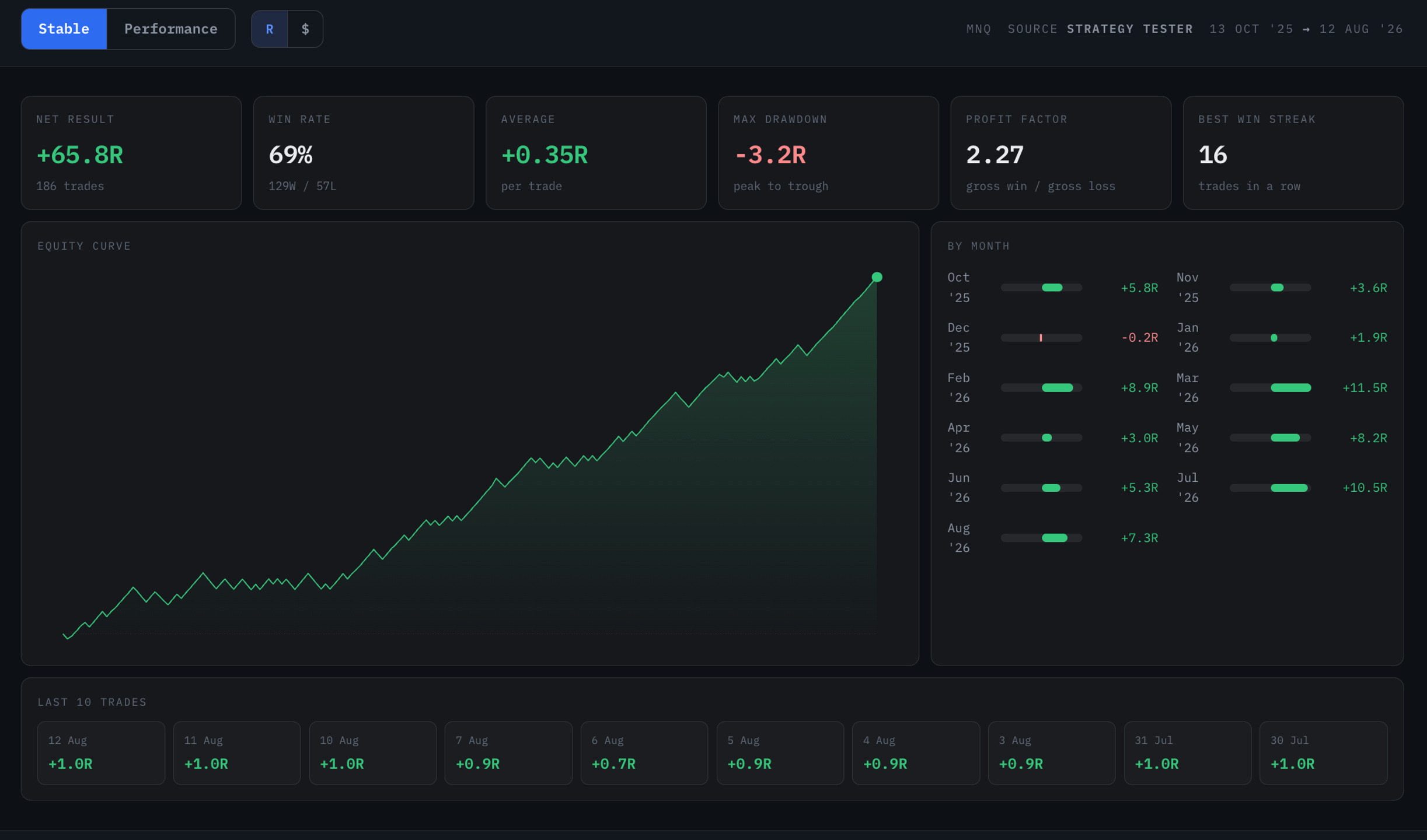Open the 5 Aug trade card

coord(780,752)
